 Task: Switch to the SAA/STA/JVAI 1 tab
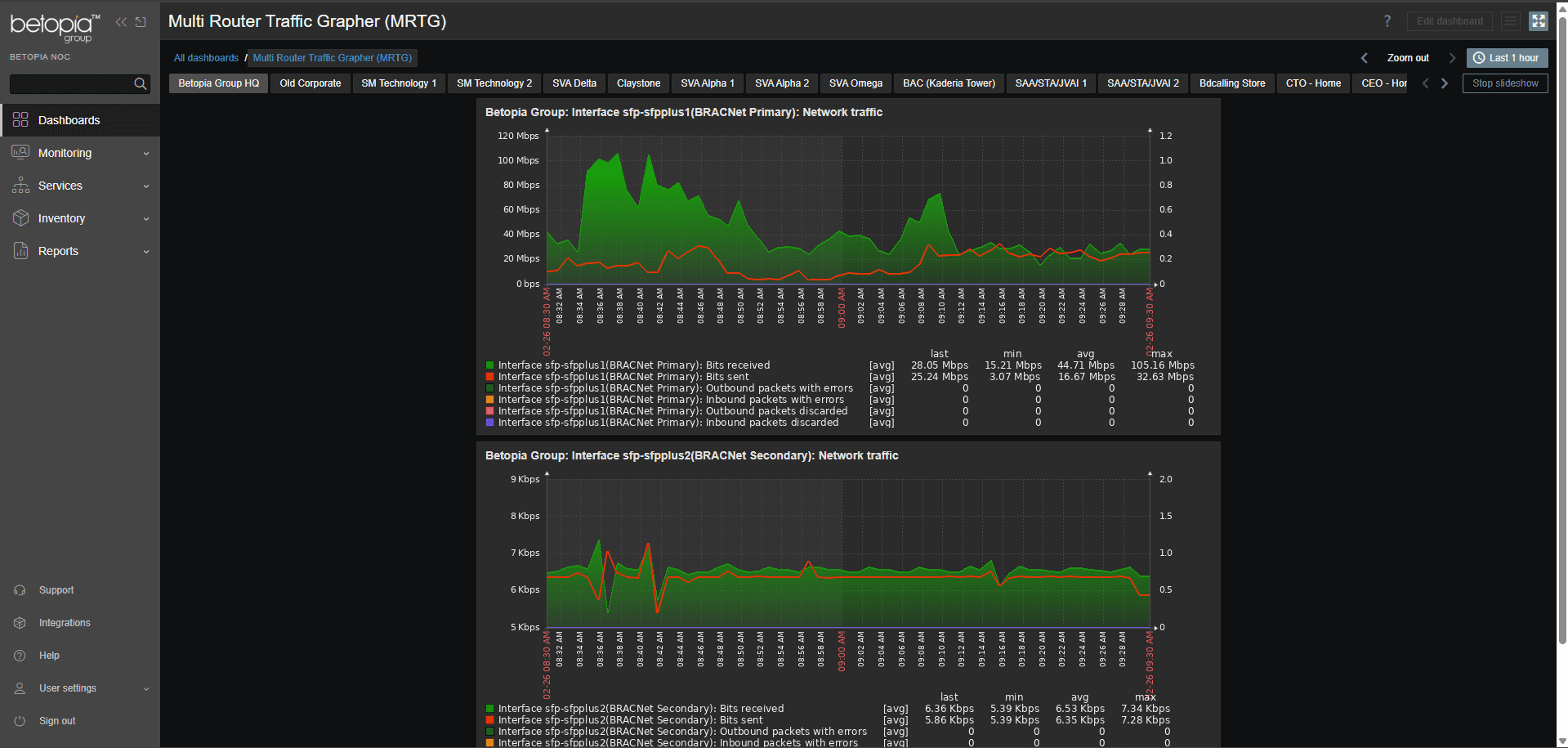[x=1051, y=83]
